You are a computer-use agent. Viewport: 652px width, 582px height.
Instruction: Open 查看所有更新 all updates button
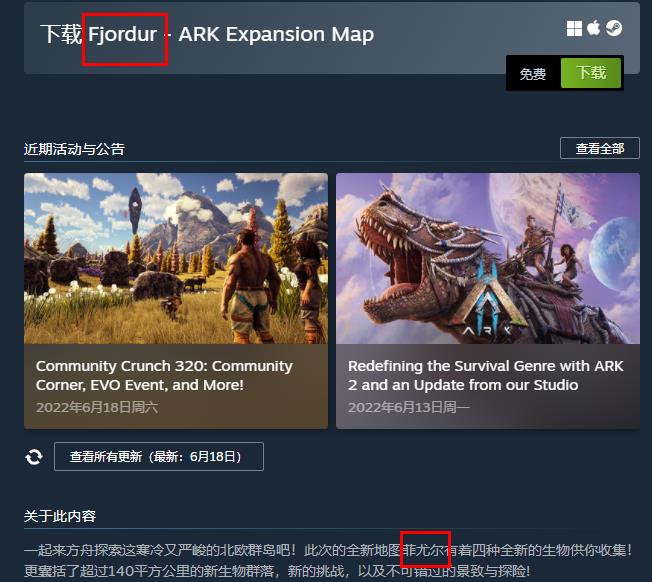click(159, 456)
